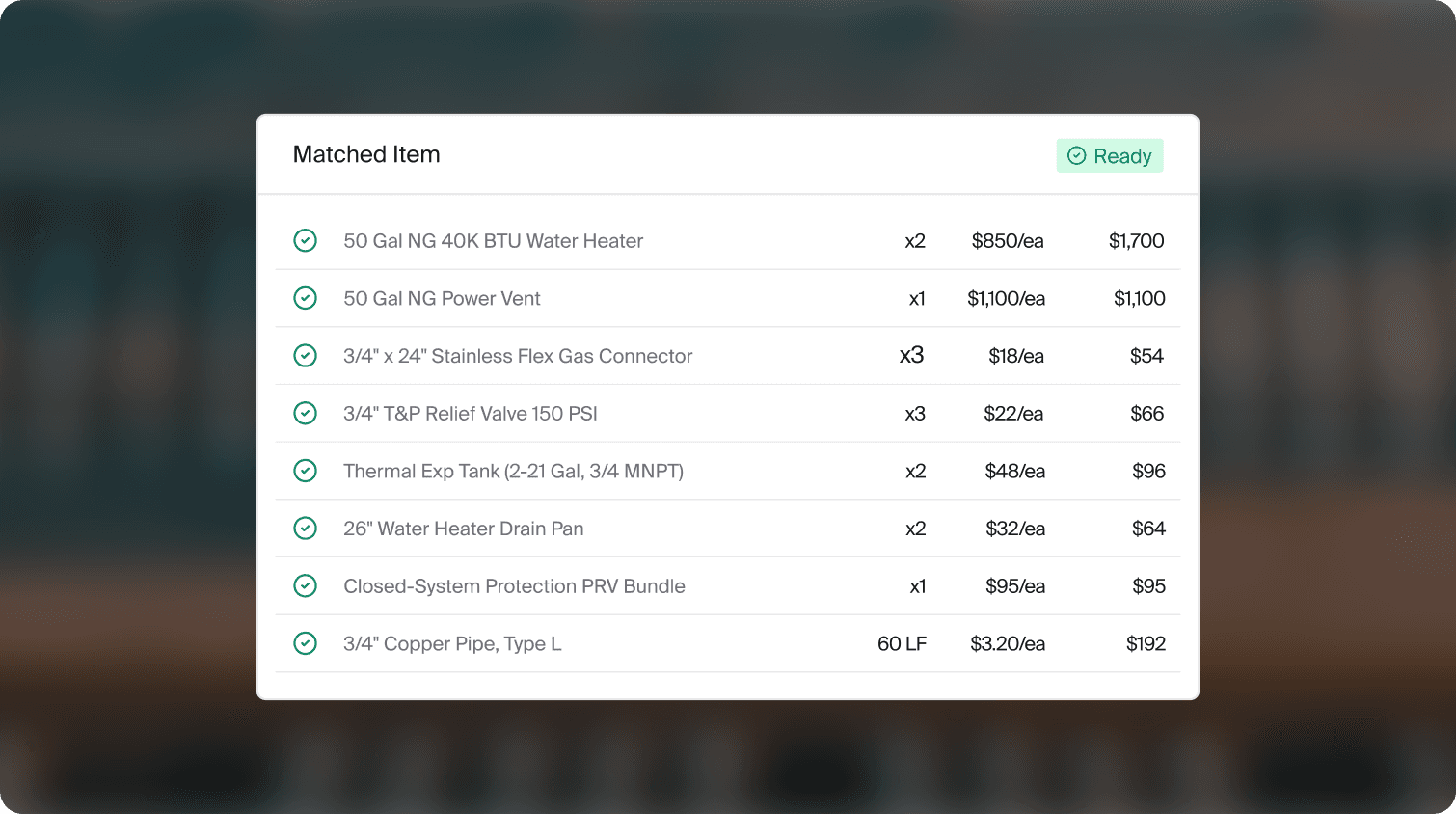Click the x2 quantity for 50 Gal Water Heater

pos(915,241)
